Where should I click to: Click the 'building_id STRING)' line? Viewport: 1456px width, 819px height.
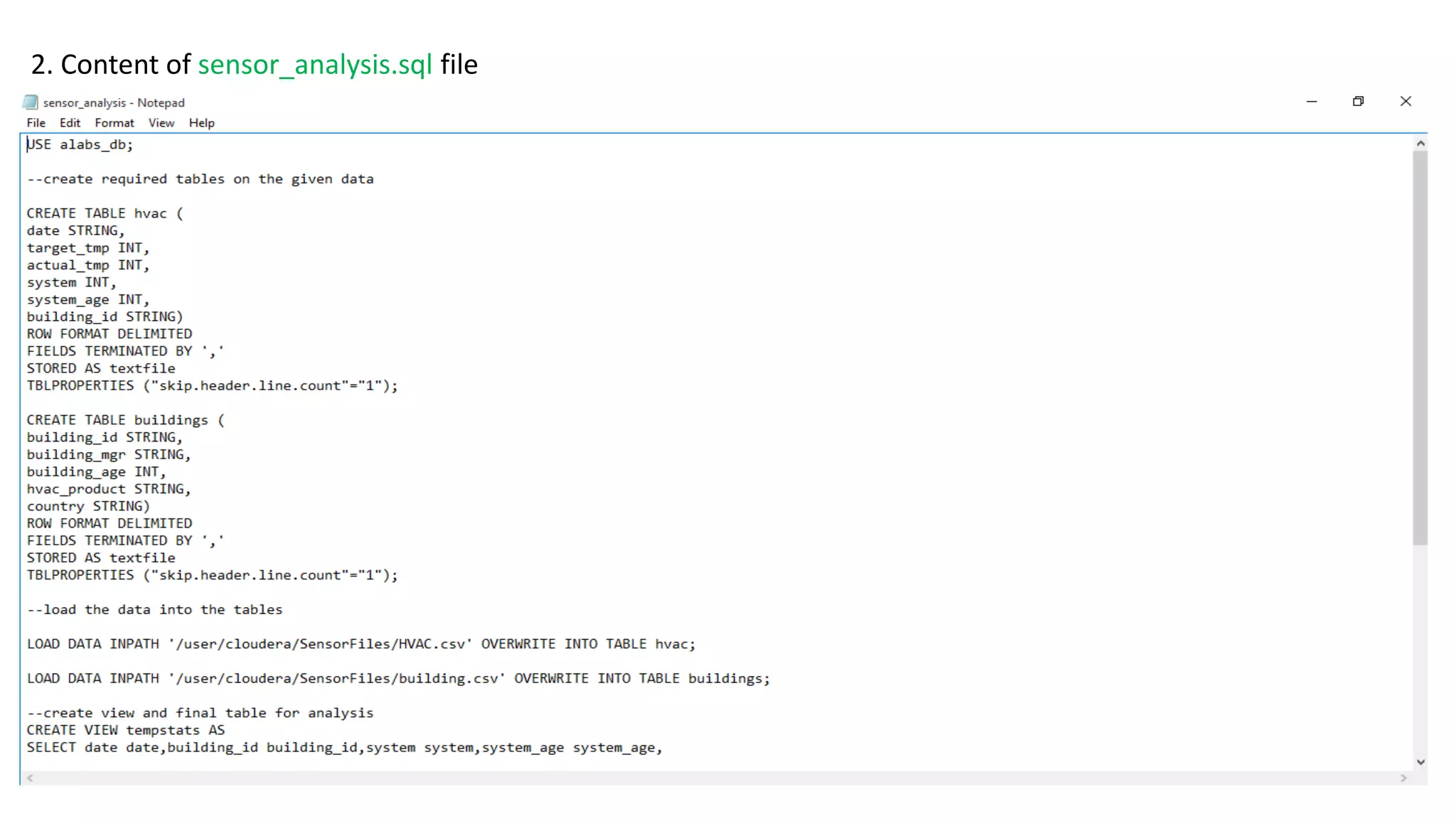pyautogui.click(x=105, y=316)
